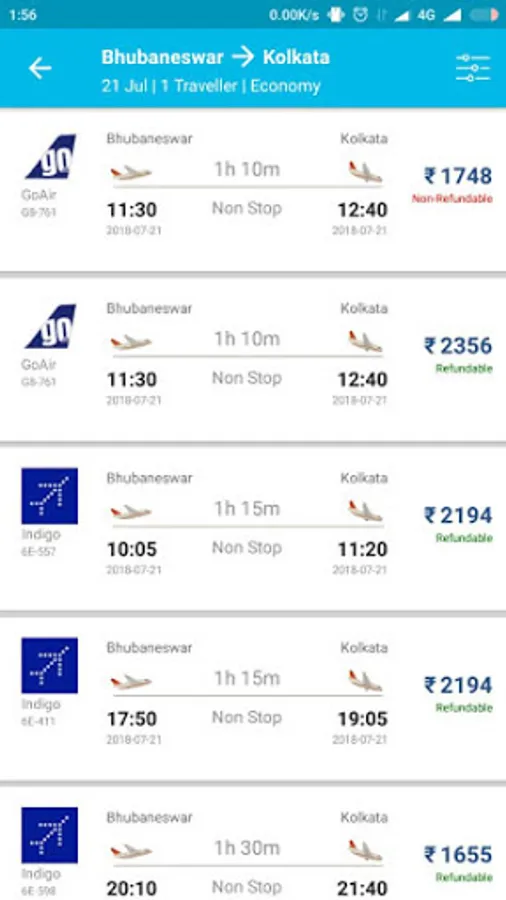Open the filter sliders icon

473,68
